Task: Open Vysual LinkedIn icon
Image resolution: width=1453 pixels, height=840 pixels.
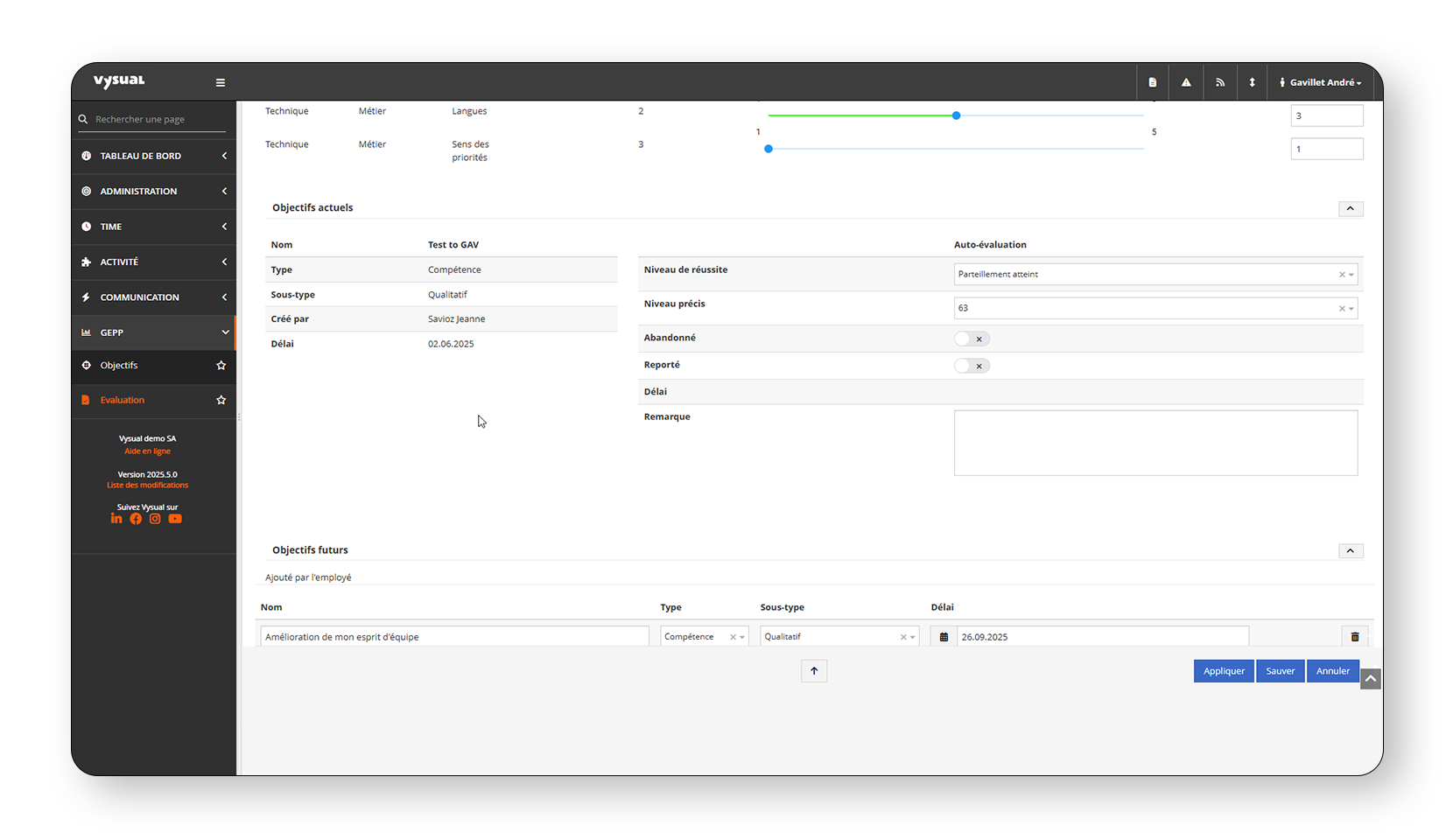Action: click(116, 519)
